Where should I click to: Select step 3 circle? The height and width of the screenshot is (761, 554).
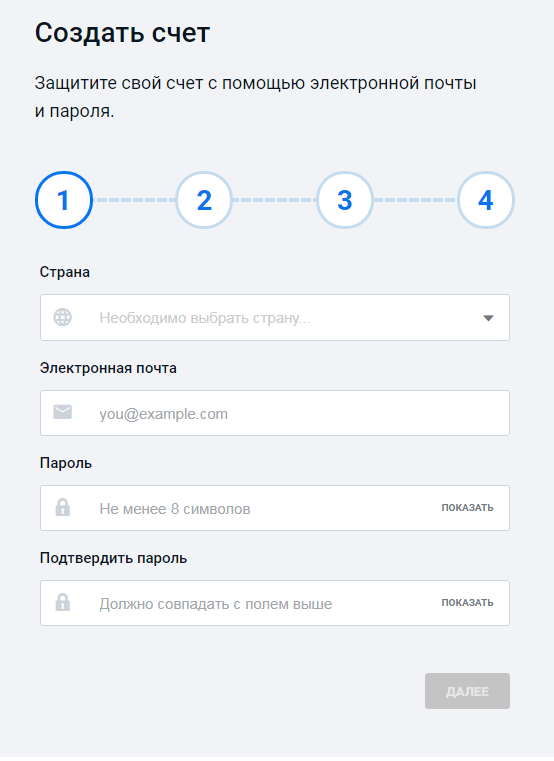click(x=345, y=200)
